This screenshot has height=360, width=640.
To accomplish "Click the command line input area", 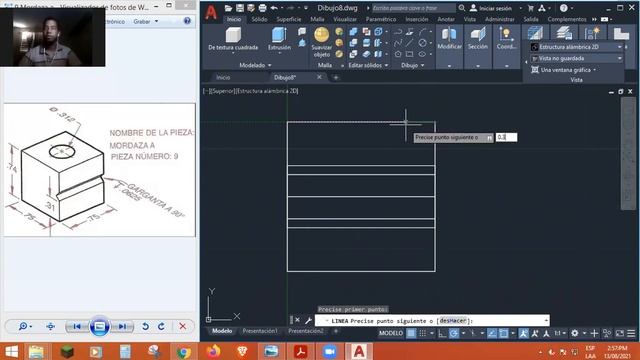I will click(x=432, y=320).
